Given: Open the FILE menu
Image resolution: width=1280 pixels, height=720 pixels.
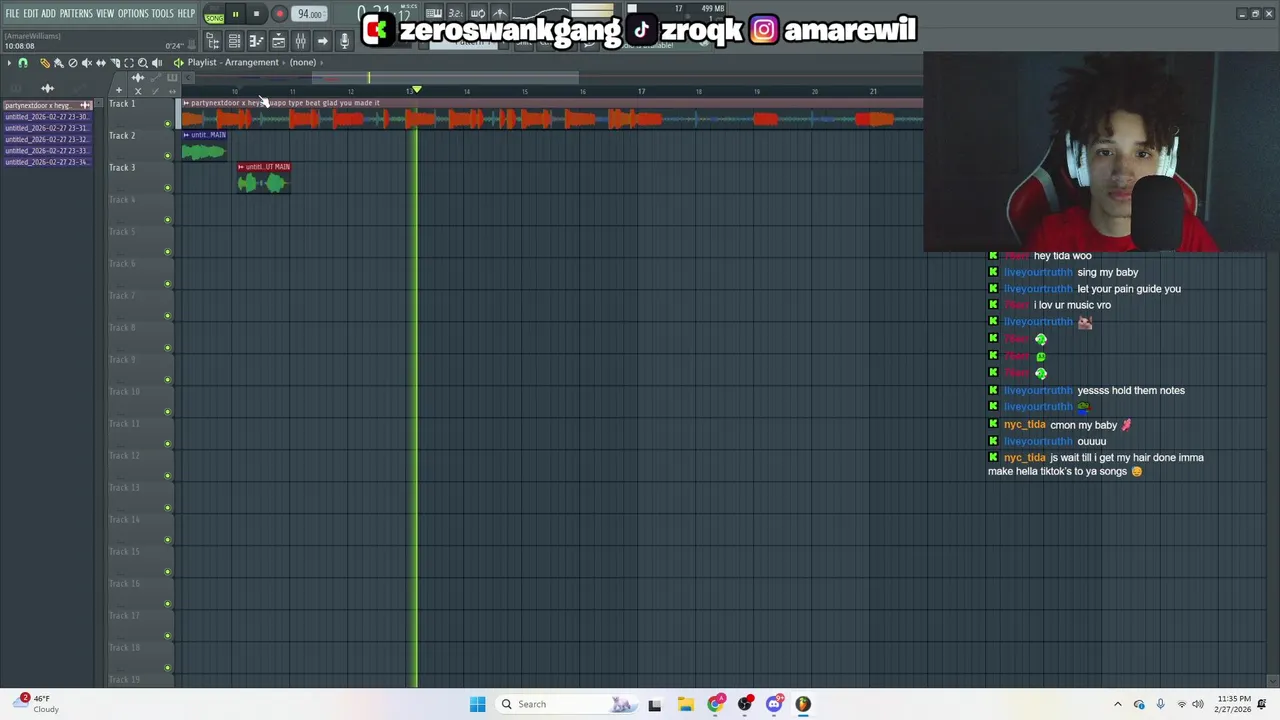Looking at the screenshot, I should coord(12,14).
